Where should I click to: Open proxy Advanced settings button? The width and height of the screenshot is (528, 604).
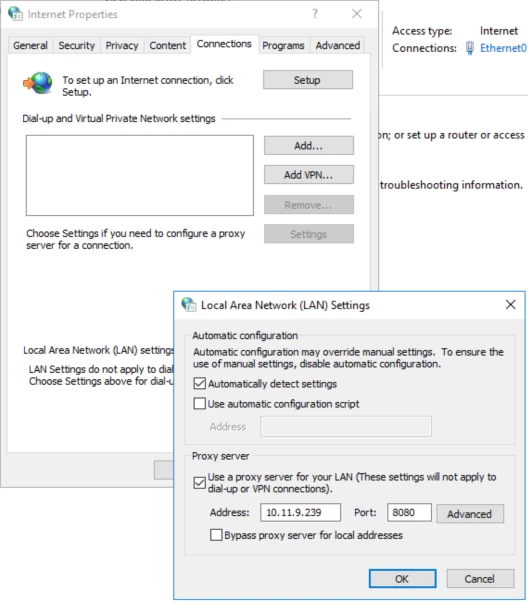(x=470, y=514)
